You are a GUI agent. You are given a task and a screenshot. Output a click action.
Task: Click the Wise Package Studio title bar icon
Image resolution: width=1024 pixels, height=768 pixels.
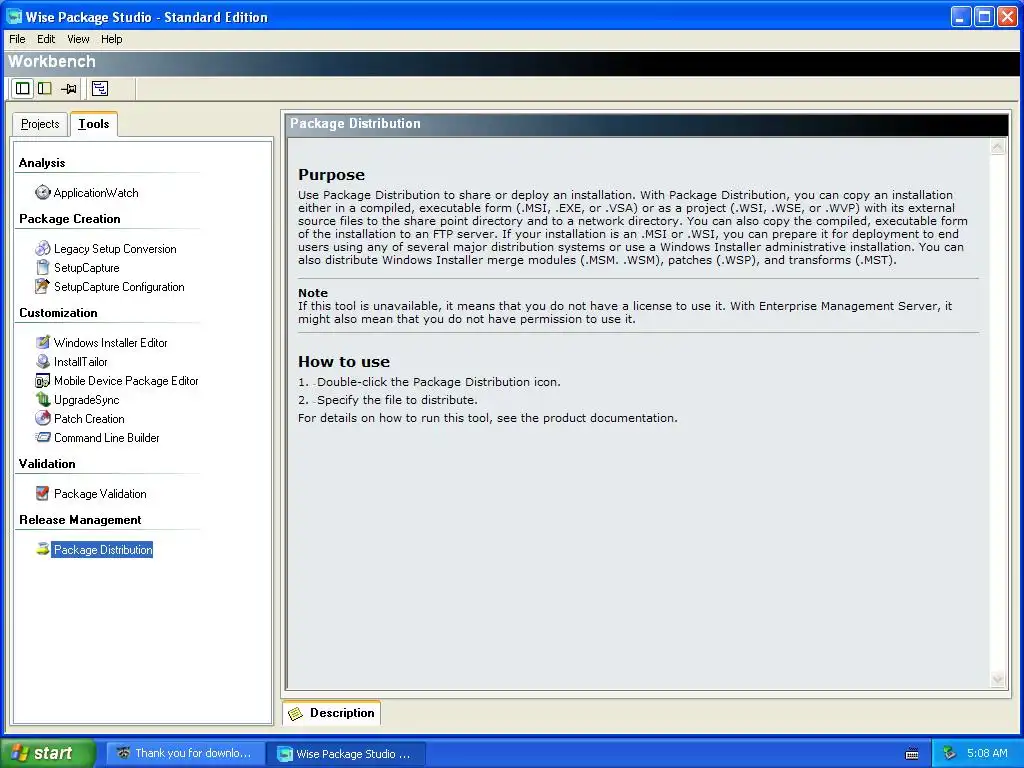14,16
